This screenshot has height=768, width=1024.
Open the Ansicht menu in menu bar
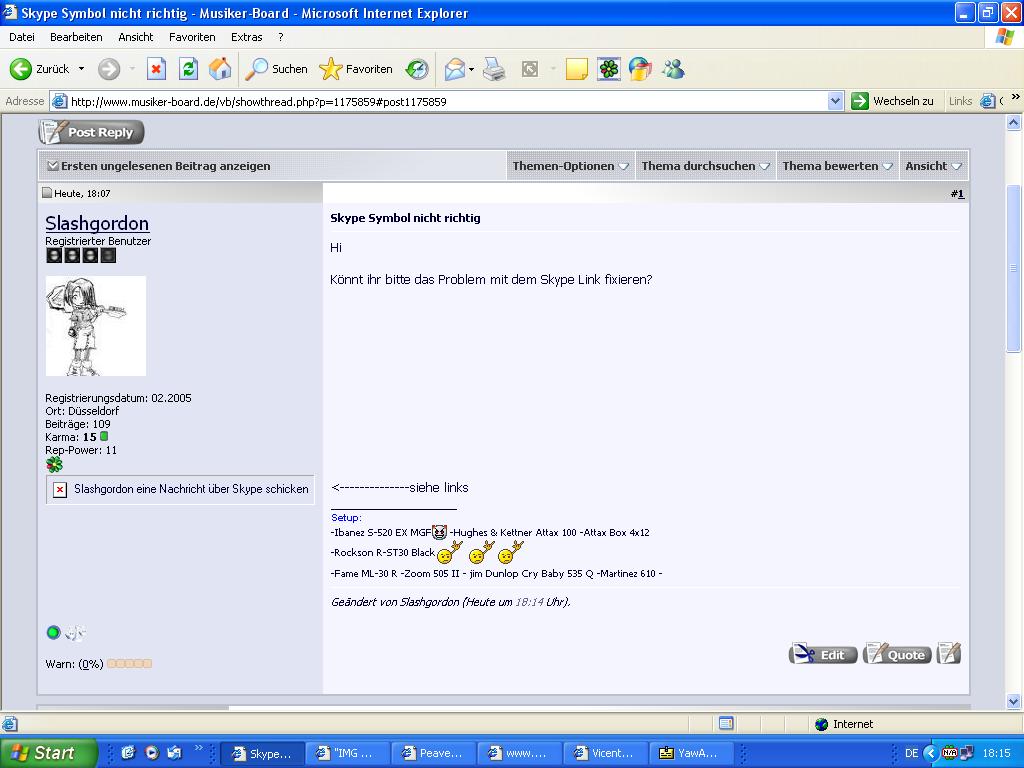click(136, 37)
